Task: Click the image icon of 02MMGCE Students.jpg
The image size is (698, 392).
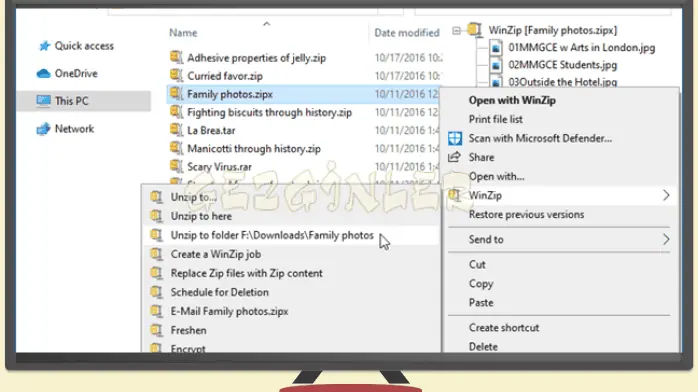Action: (x=495, y=65)
